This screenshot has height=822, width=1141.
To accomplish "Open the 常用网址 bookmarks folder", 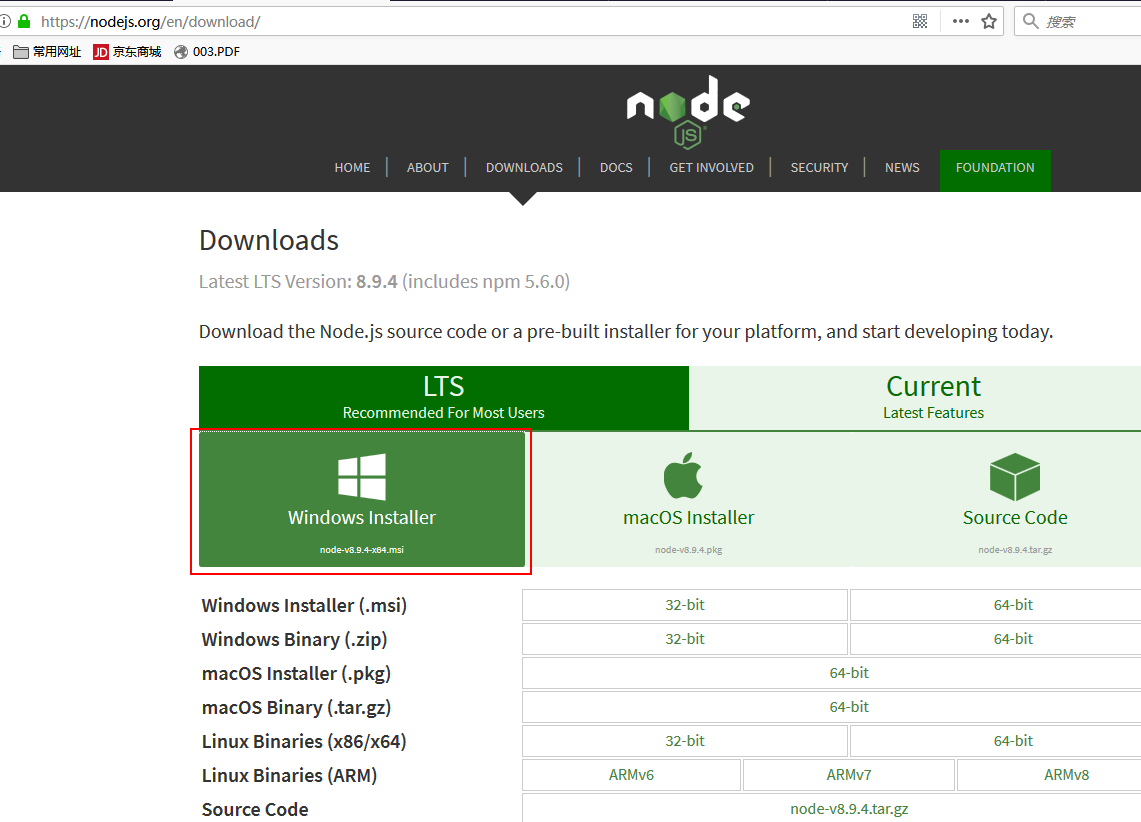I will coord(47,52).
